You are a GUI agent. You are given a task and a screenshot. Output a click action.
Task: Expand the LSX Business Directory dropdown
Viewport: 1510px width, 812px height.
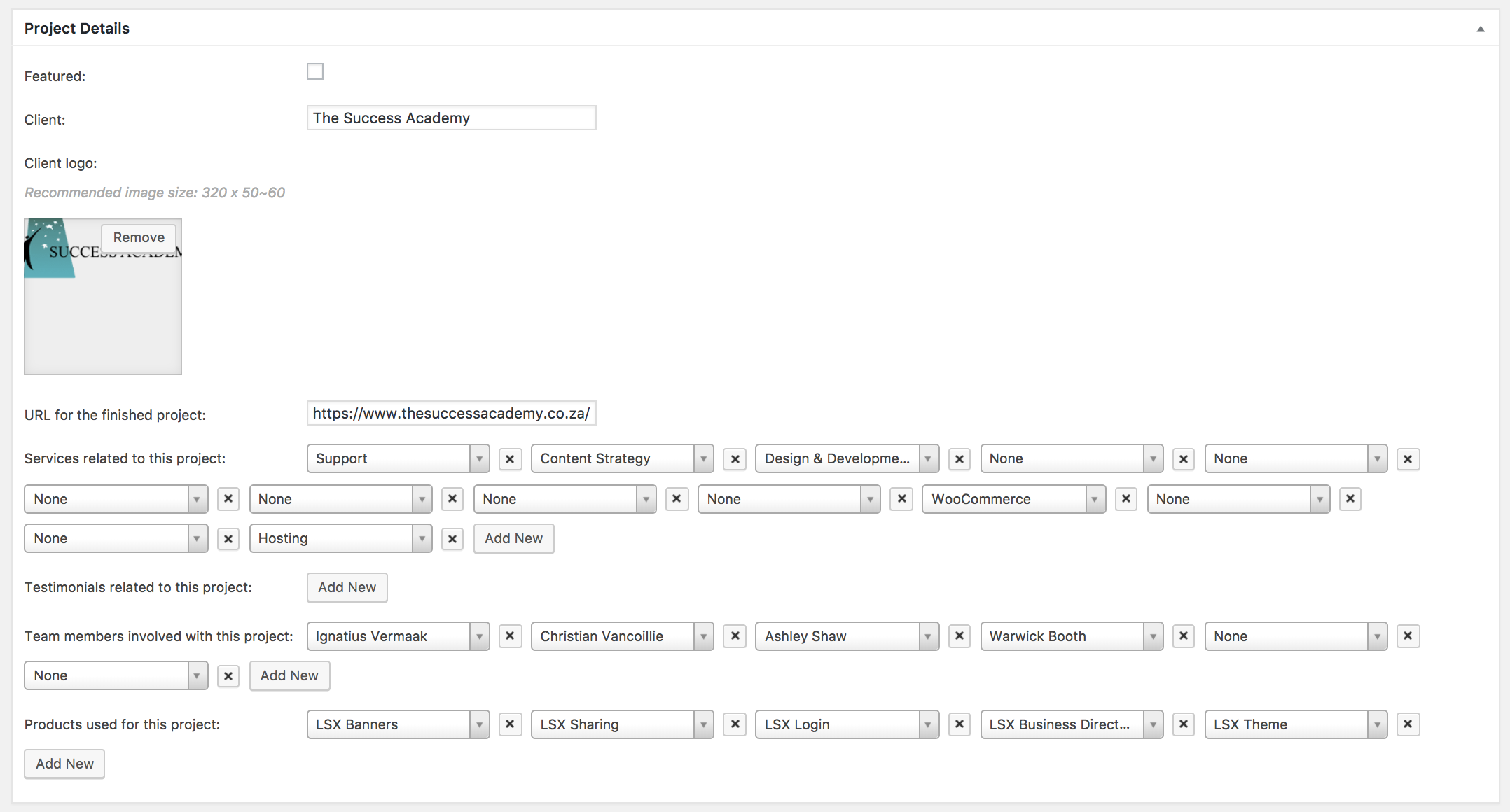pyautogui.click(x=1072, y=724)
